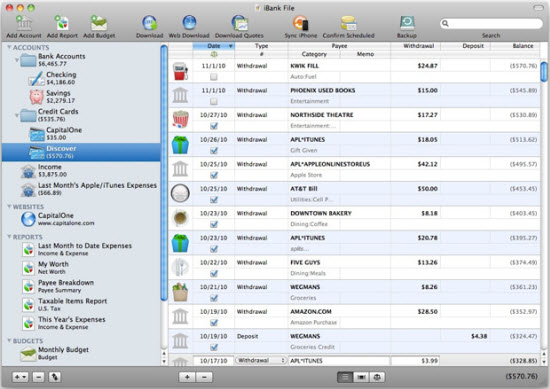Click the Category column header
Screen dimensions: 550x389
[x=314, y=54]
